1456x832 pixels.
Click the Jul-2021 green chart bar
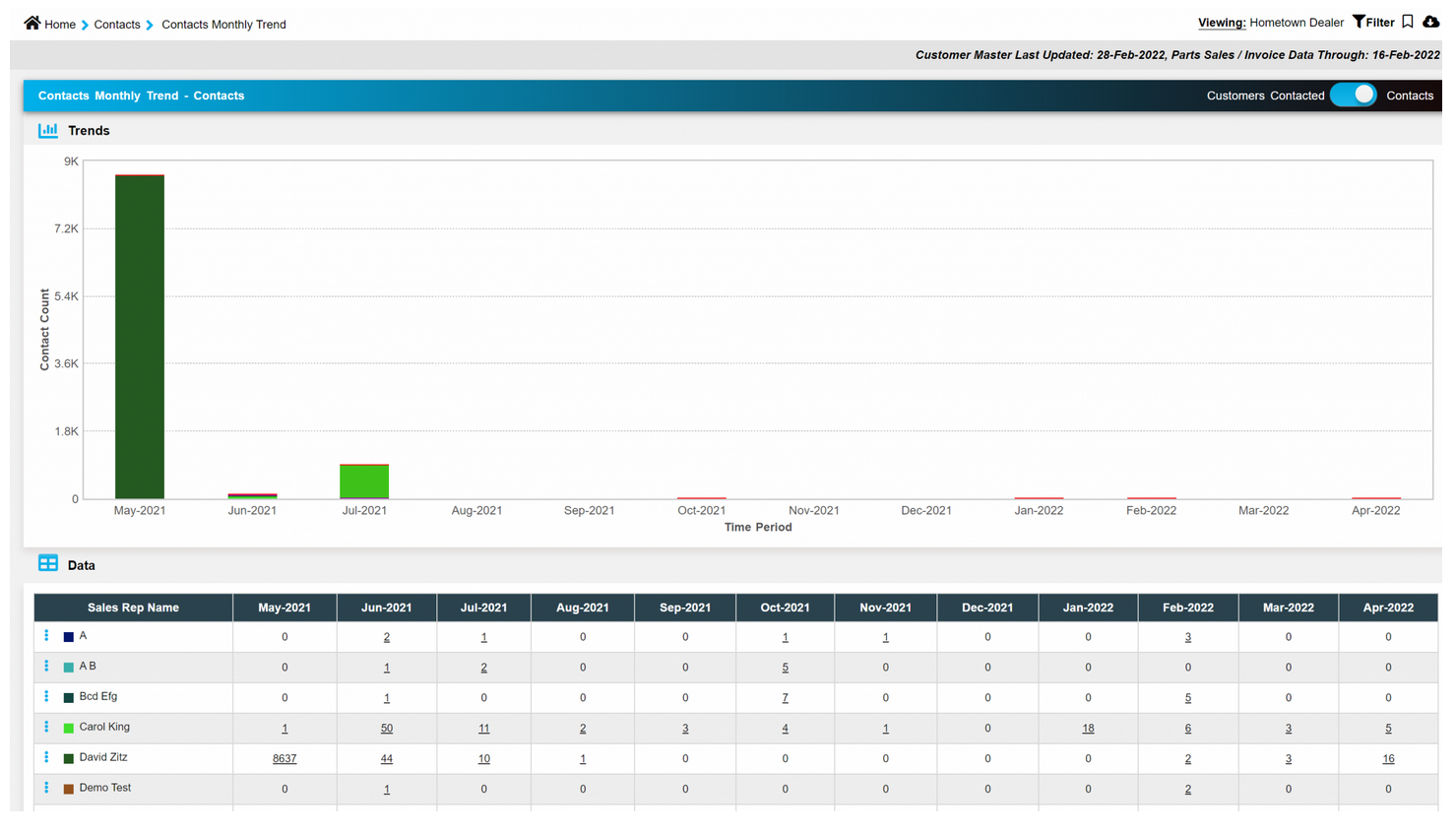pyautogui.click(x=364, y=481)
